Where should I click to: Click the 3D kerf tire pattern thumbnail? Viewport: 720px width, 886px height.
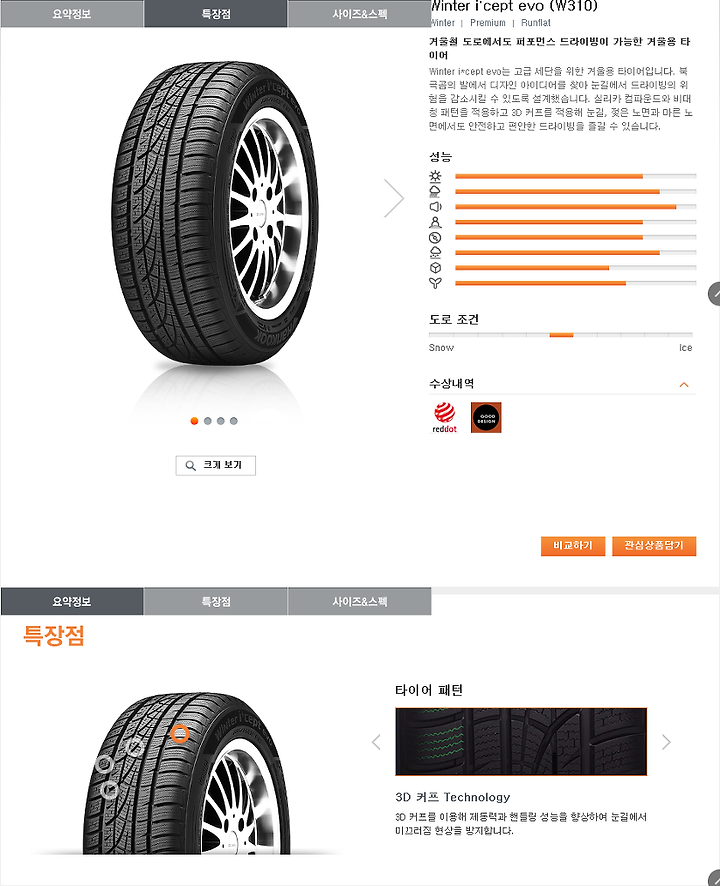click(x=521, y=741)
